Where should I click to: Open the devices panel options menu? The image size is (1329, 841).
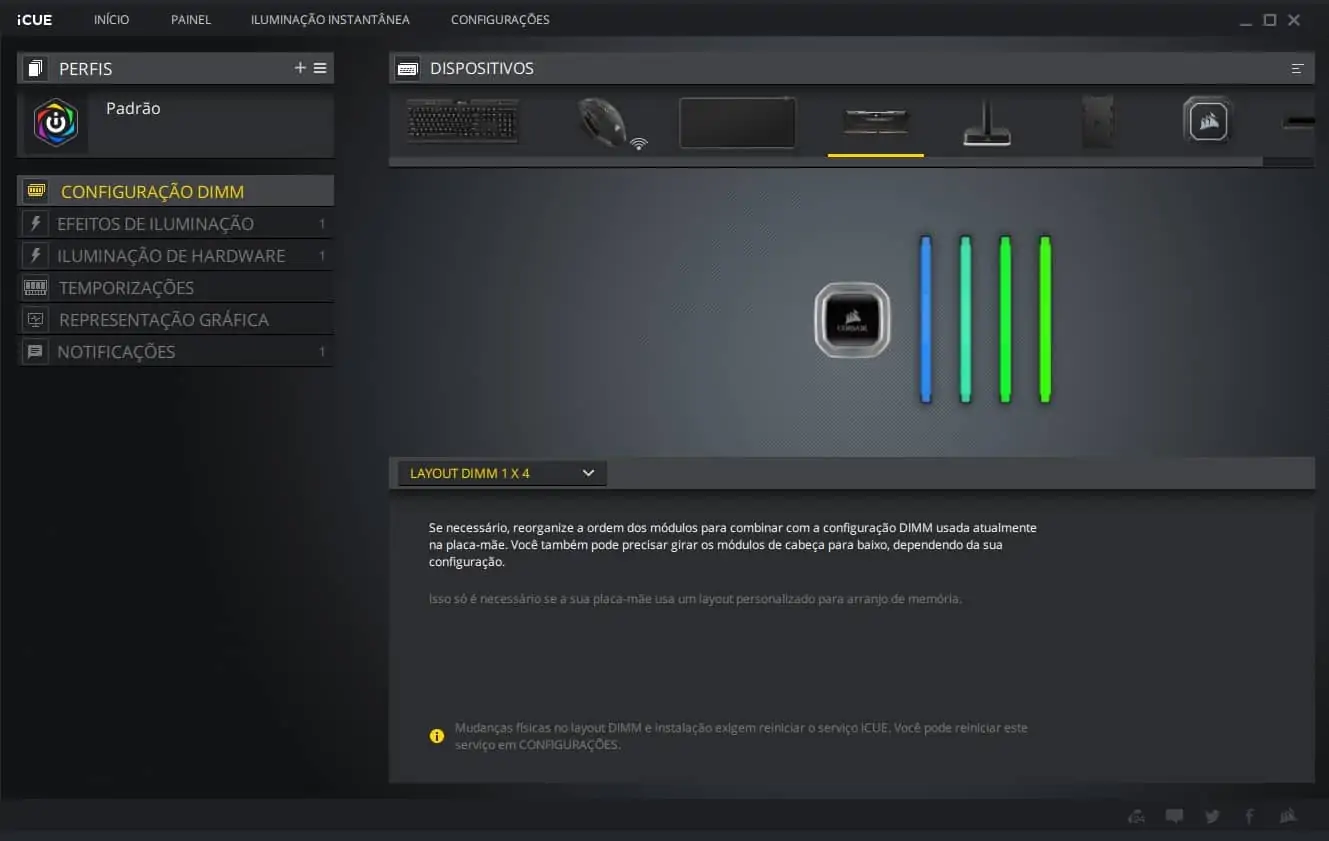coord(1297,69)
